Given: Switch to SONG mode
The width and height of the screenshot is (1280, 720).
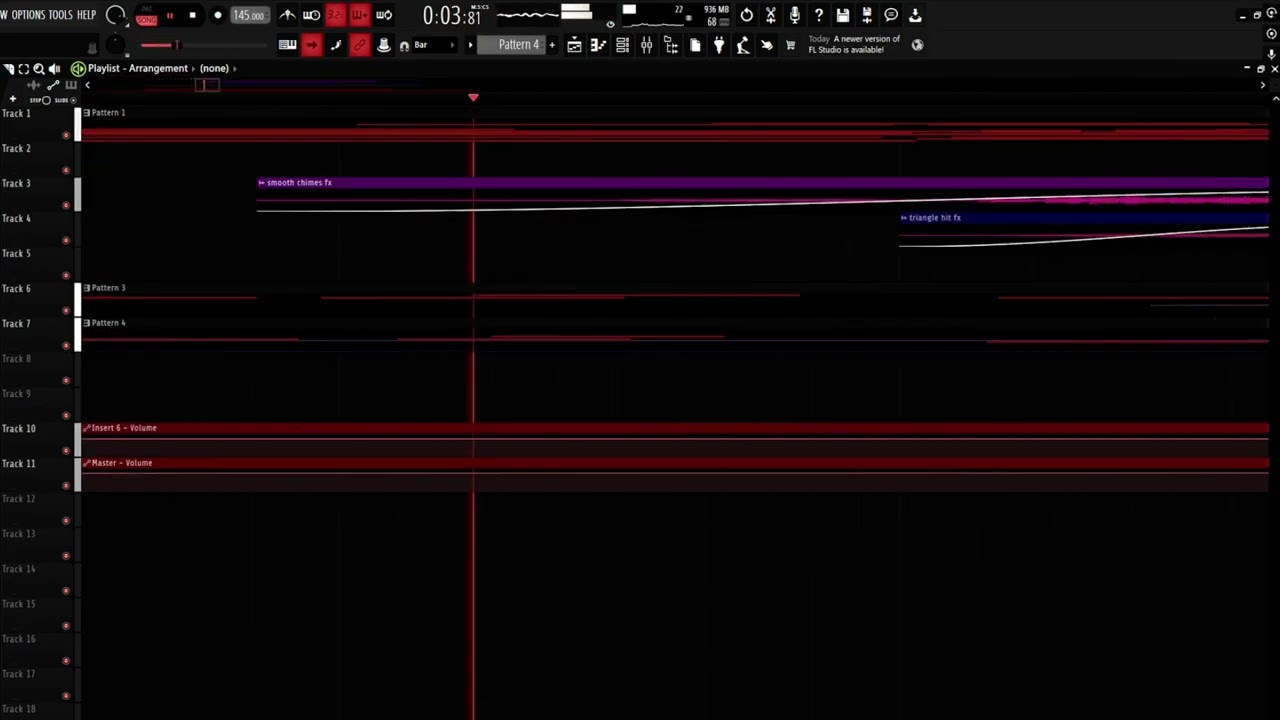Looking at the screenshot, I should tap(147, 20).
